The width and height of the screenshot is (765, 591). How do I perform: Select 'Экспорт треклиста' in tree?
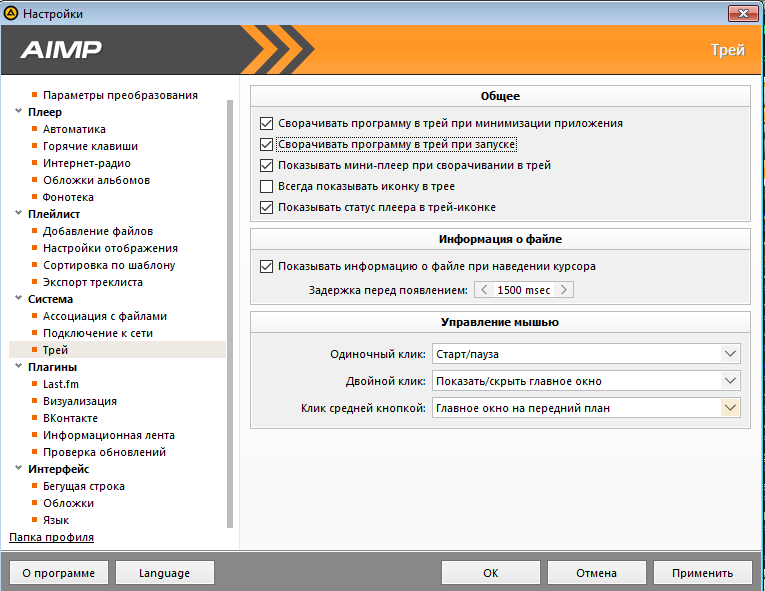[x=93, y=282]
